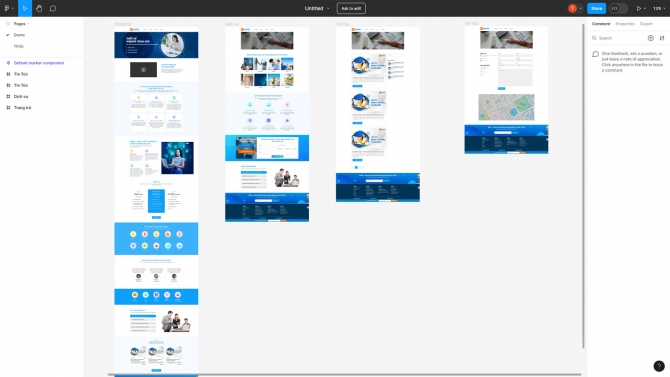Click the filter comments icon
Viewport: 670px width, 377px height.
click(x=650, y=38)
